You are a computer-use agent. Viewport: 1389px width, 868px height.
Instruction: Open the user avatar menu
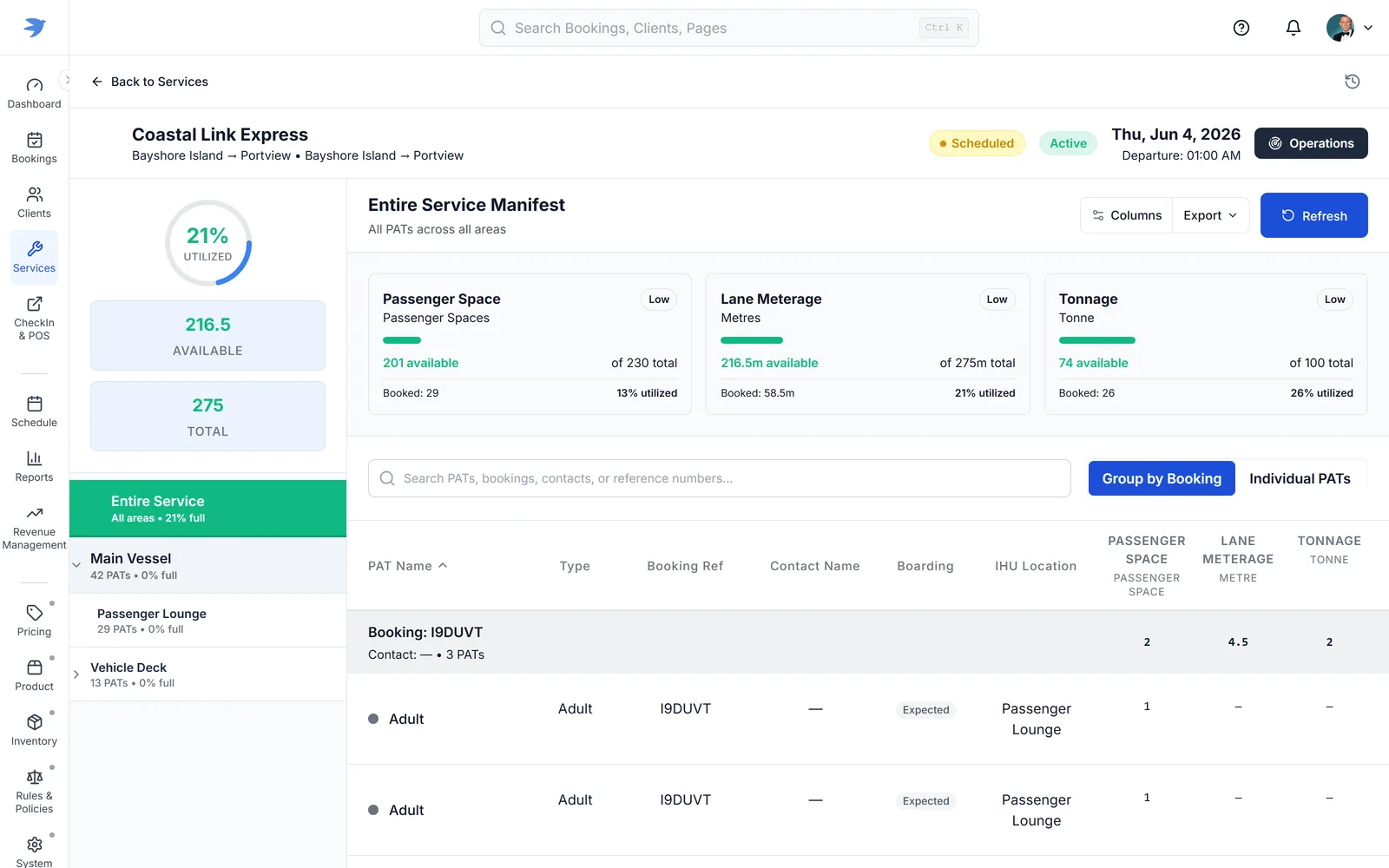tap(1349, 28)
